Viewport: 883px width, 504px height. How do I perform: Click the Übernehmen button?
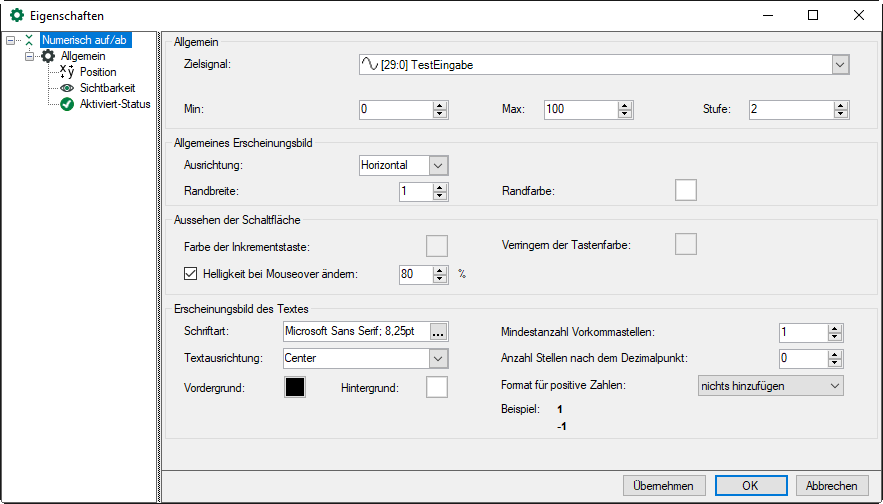coord(664,485)
